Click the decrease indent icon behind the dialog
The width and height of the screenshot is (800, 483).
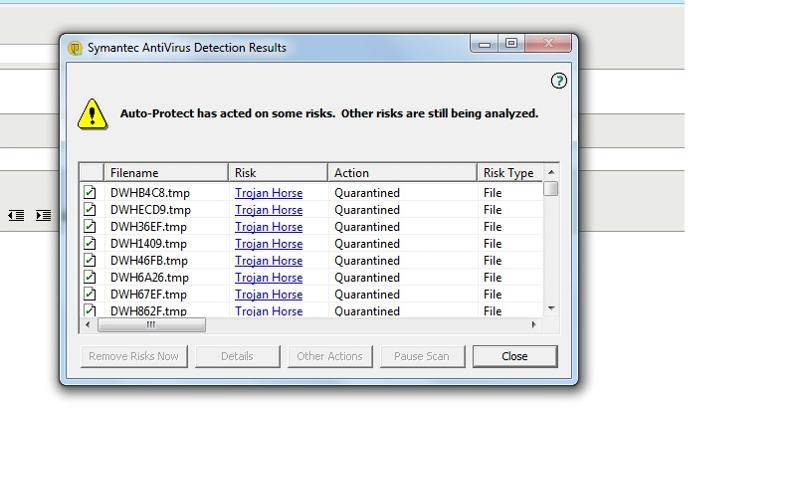[x=16, y=215]
